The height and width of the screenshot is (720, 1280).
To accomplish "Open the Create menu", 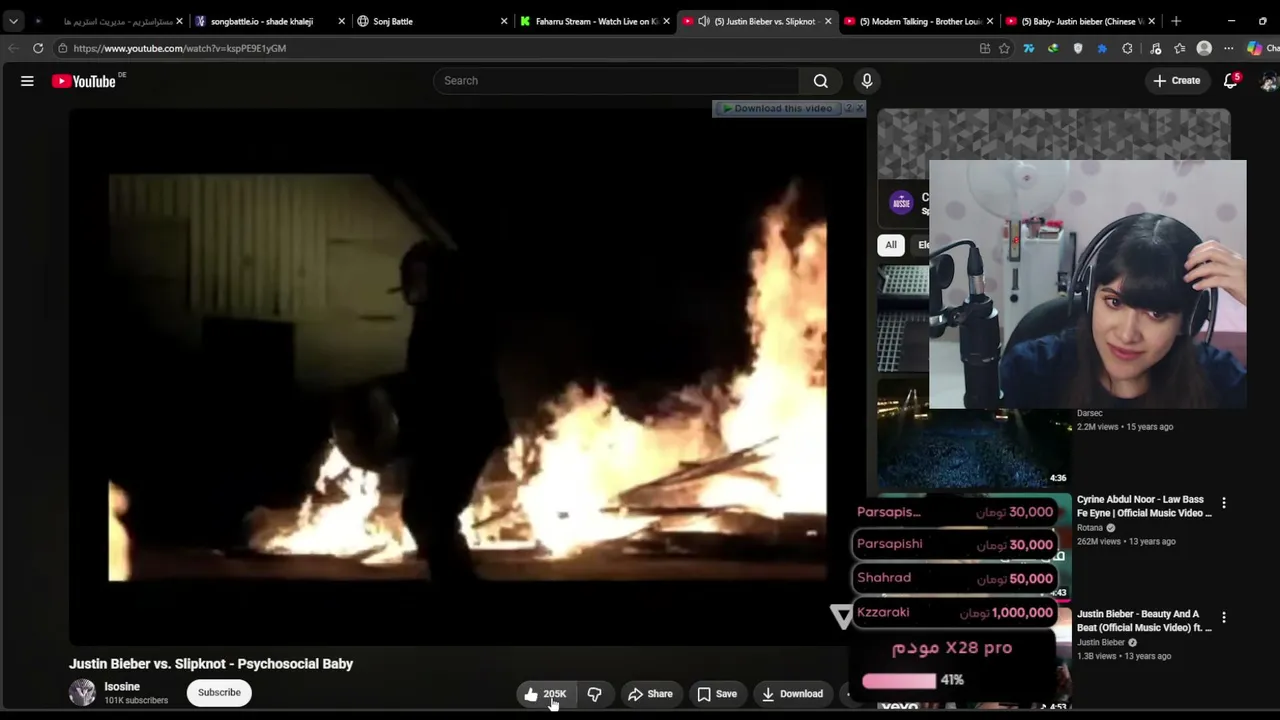I will tap(1176, 81).
